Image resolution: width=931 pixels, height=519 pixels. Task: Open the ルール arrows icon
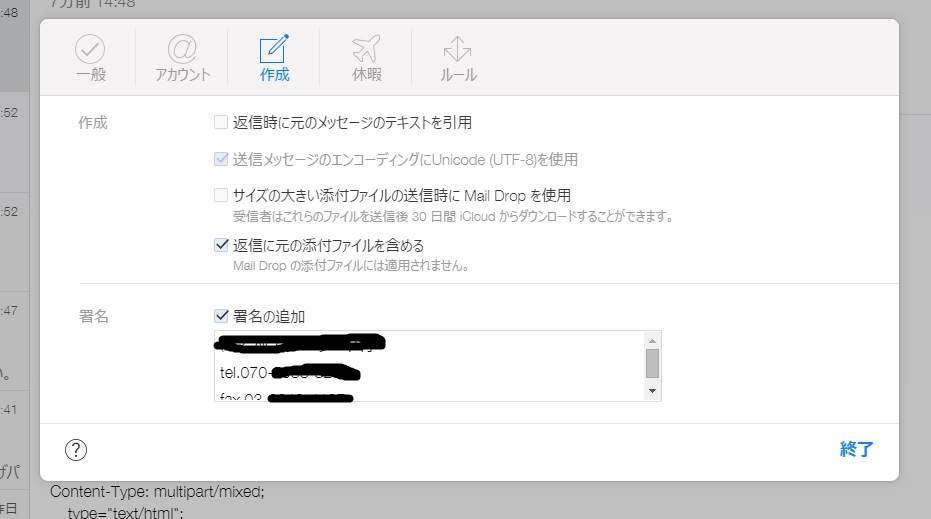[x=458, y=49]
